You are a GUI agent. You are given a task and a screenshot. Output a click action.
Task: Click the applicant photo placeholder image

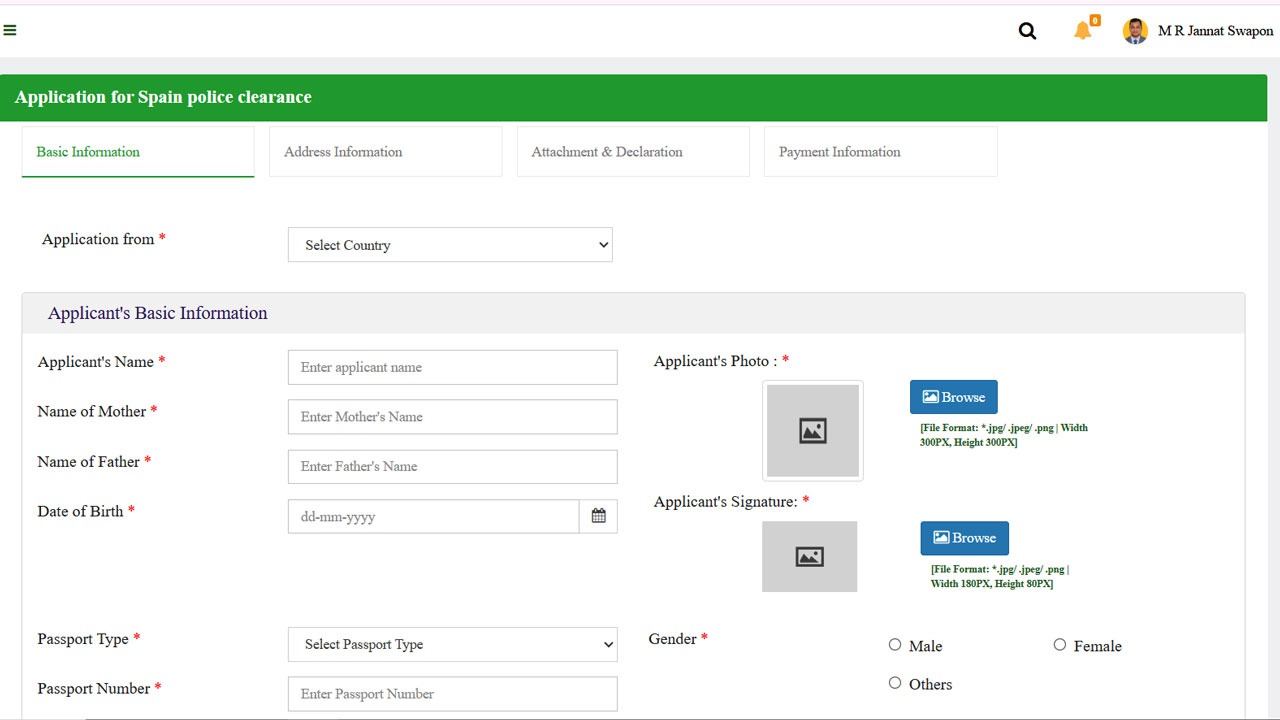tap(812, 431)
